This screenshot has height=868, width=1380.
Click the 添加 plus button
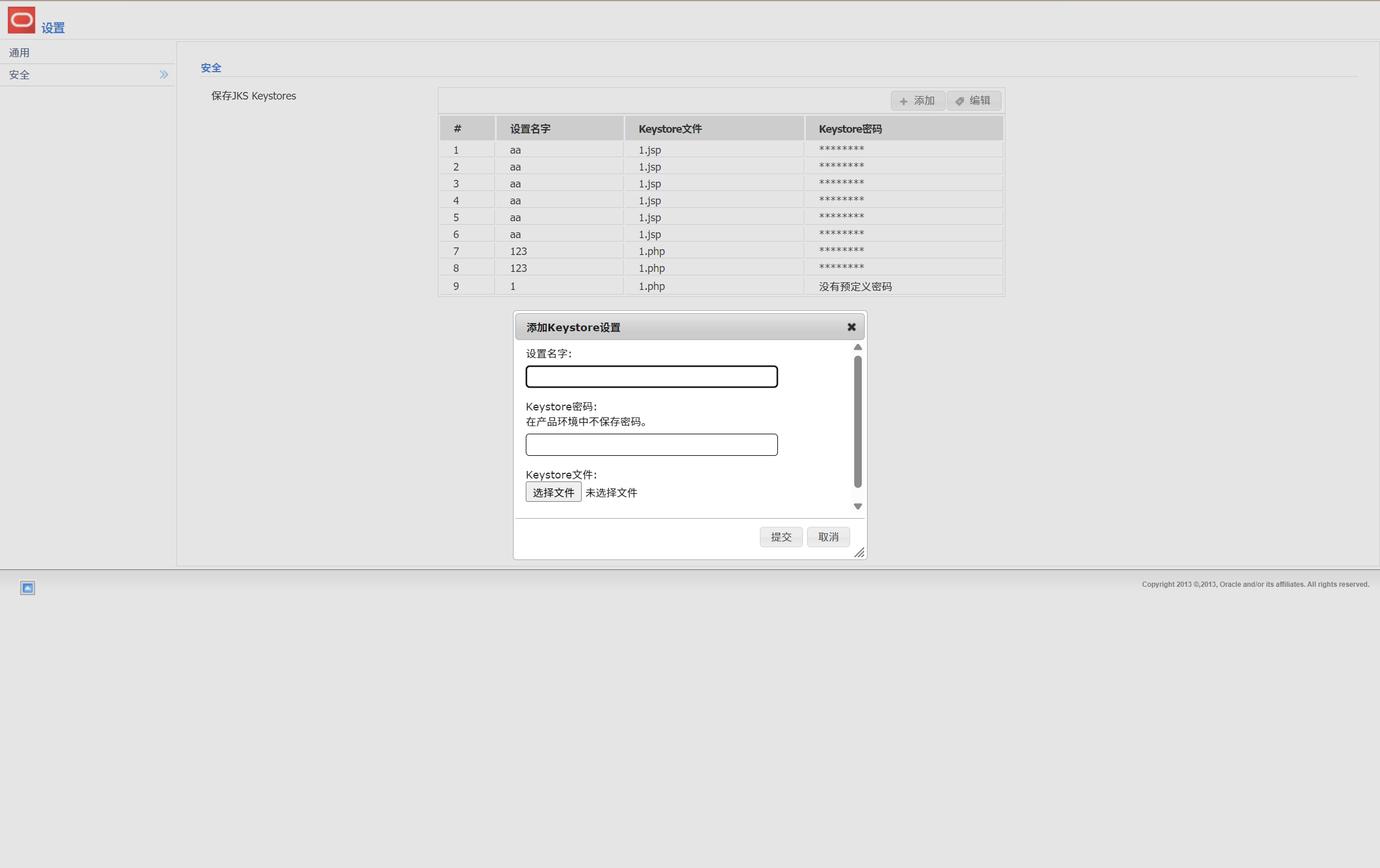917,101
